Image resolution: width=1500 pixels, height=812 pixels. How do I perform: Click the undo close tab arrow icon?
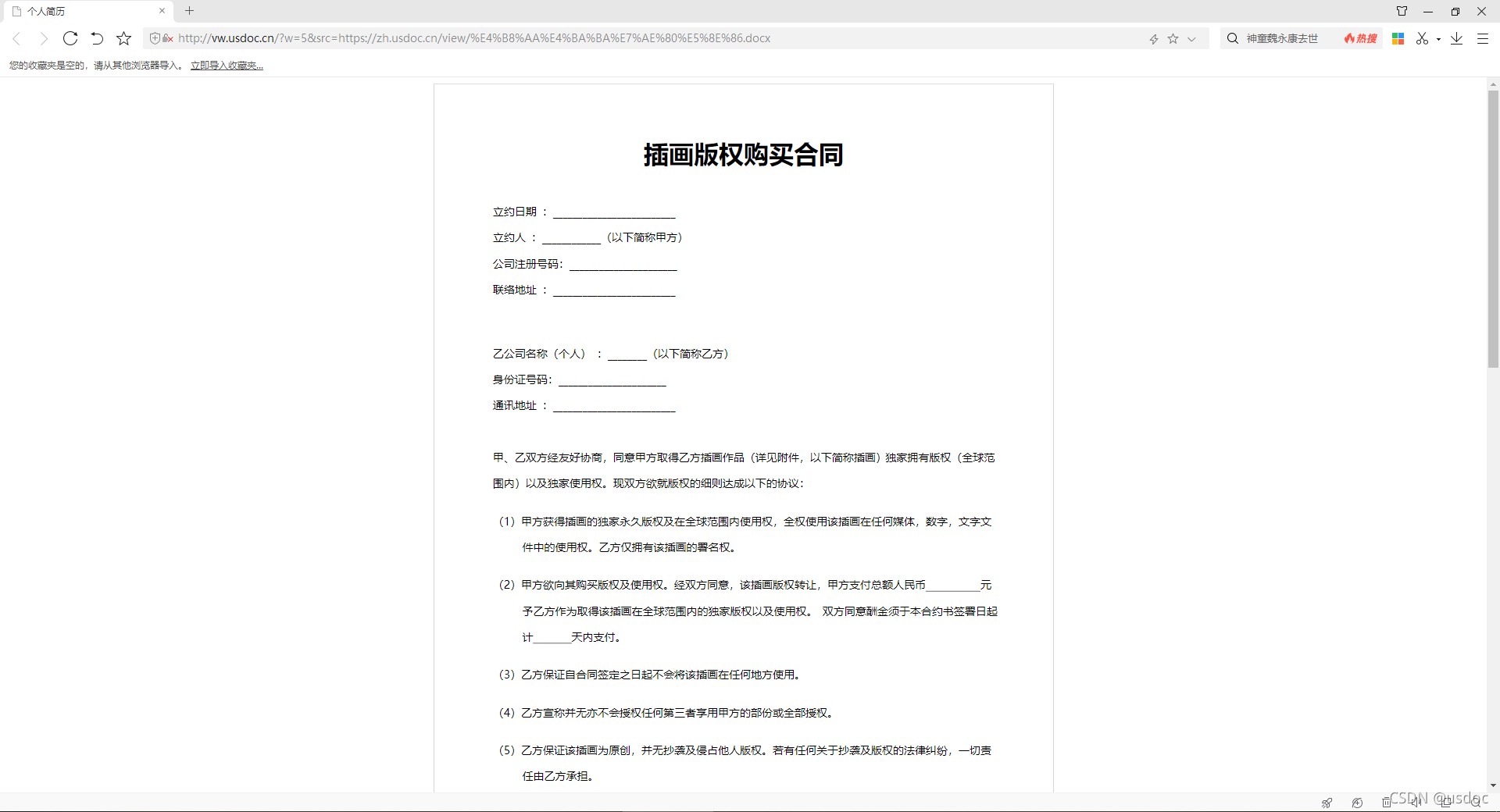coord(97,38)
